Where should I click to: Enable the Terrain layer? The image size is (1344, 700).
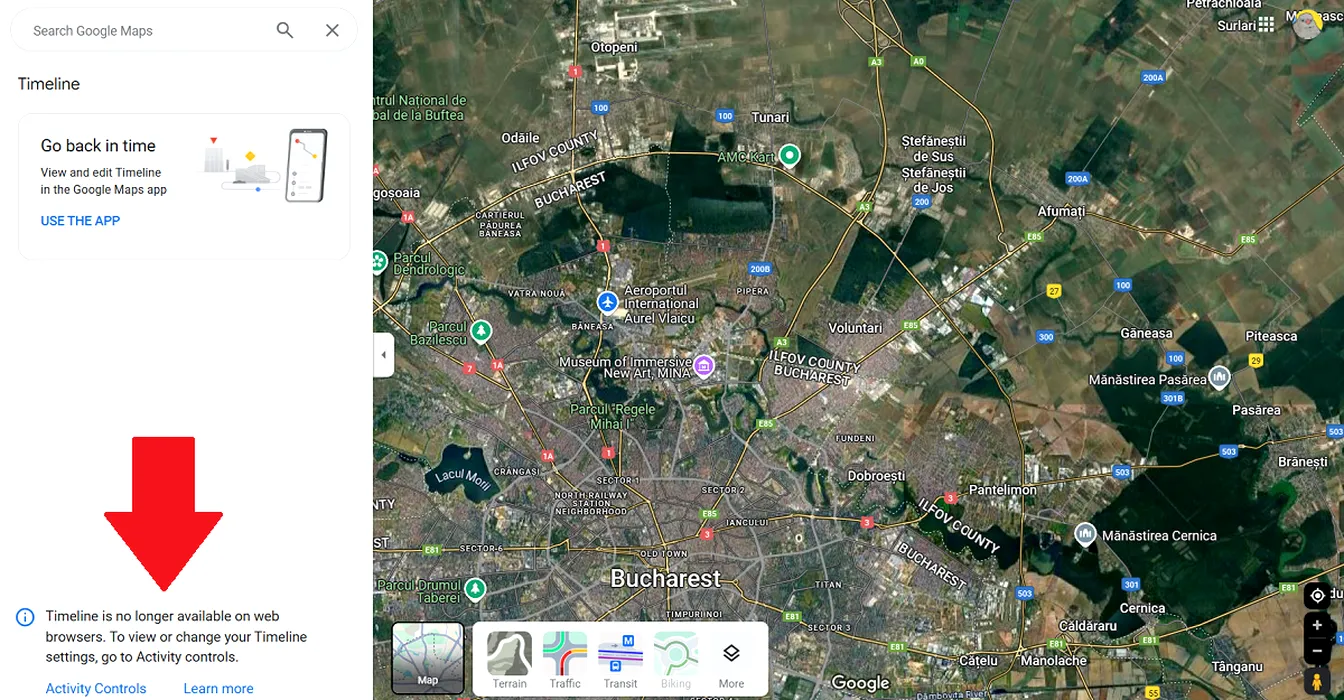509,661
